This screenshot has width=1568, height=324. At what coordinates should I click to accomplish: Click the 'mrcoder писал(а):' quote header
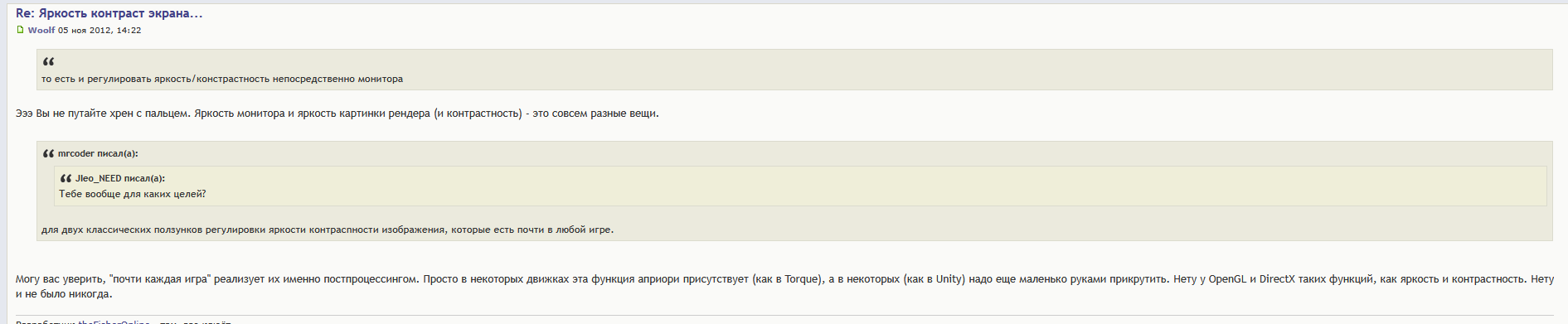point(98,153)
